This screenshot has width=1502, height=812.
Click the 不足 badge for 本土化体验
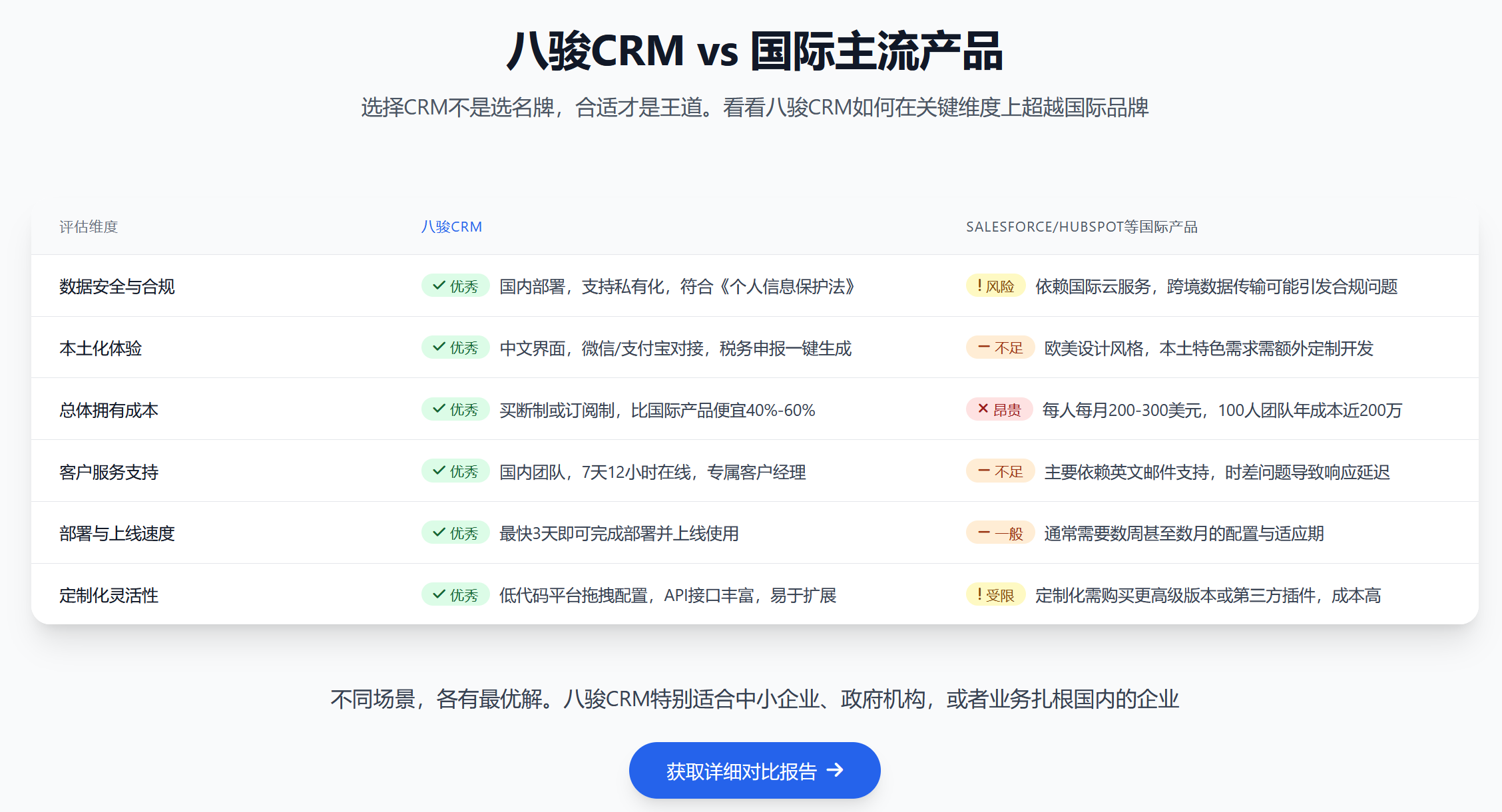pos(999,347)
